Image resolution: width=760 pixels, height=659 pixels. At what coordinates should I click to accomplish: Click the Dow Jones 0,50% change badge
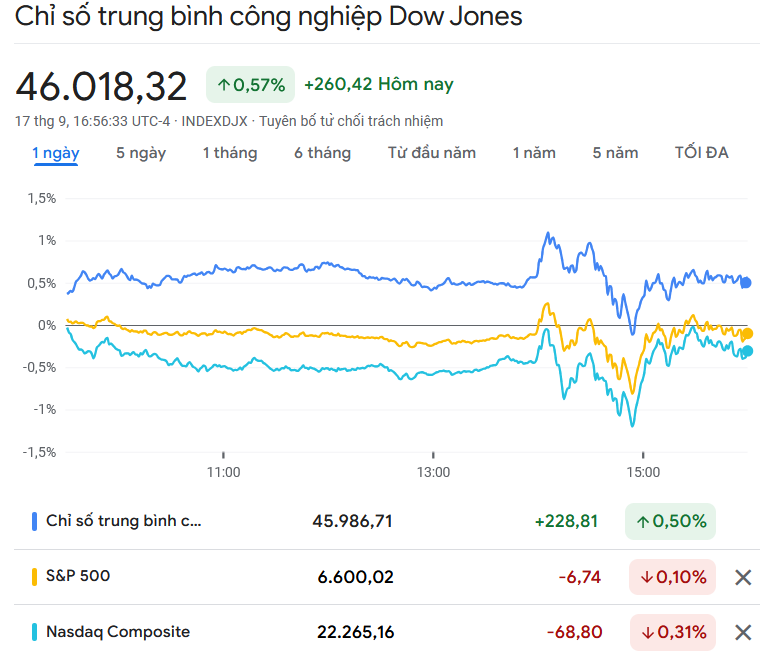click(x=670, y=521)
